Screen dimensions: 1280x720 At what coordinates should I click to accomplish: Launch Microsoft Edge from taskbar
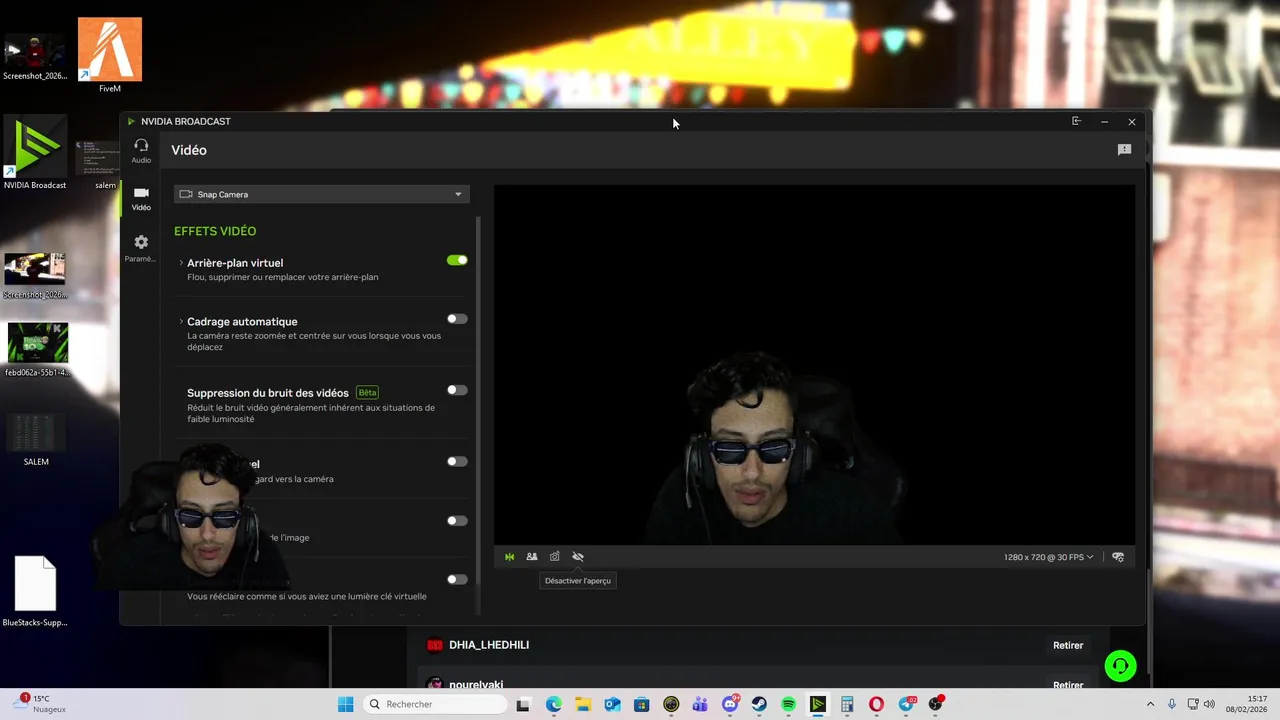pos(554,705)
